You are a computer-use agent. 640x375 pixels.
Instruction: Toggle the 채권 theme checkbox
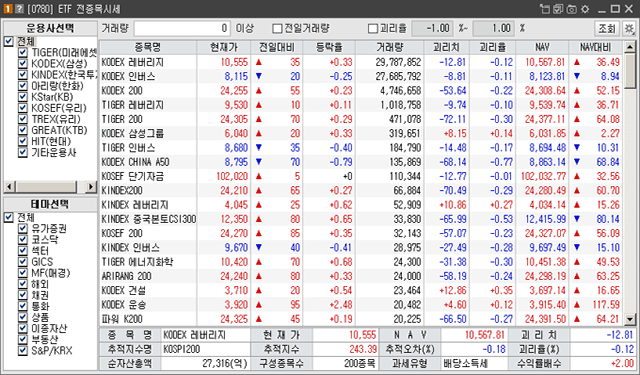[x=23, y=295]
